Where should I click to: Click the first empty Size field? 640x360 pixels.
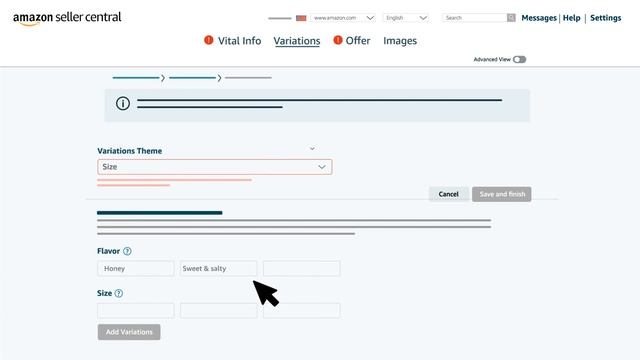coord(136,311)
